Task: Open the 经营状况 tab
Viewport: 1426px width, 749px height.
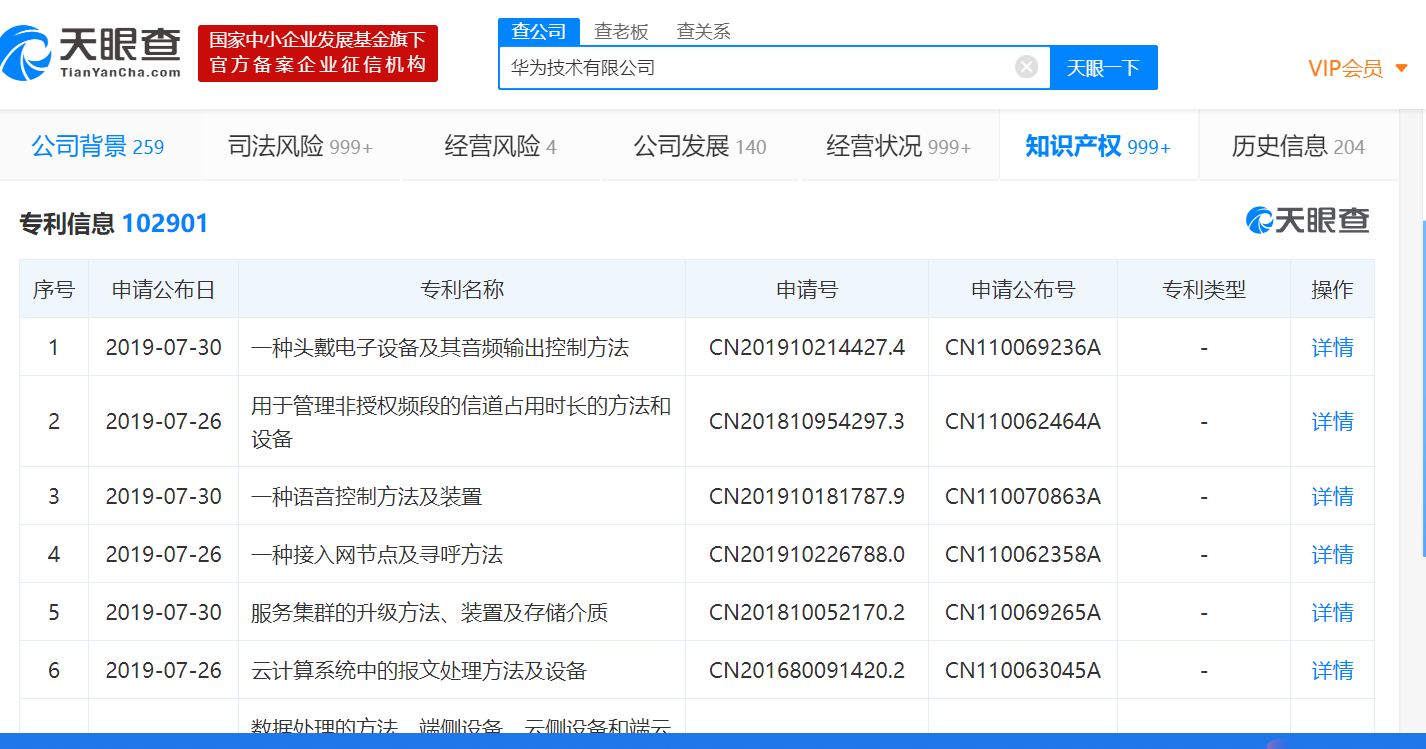Action: tap(899, 147)
